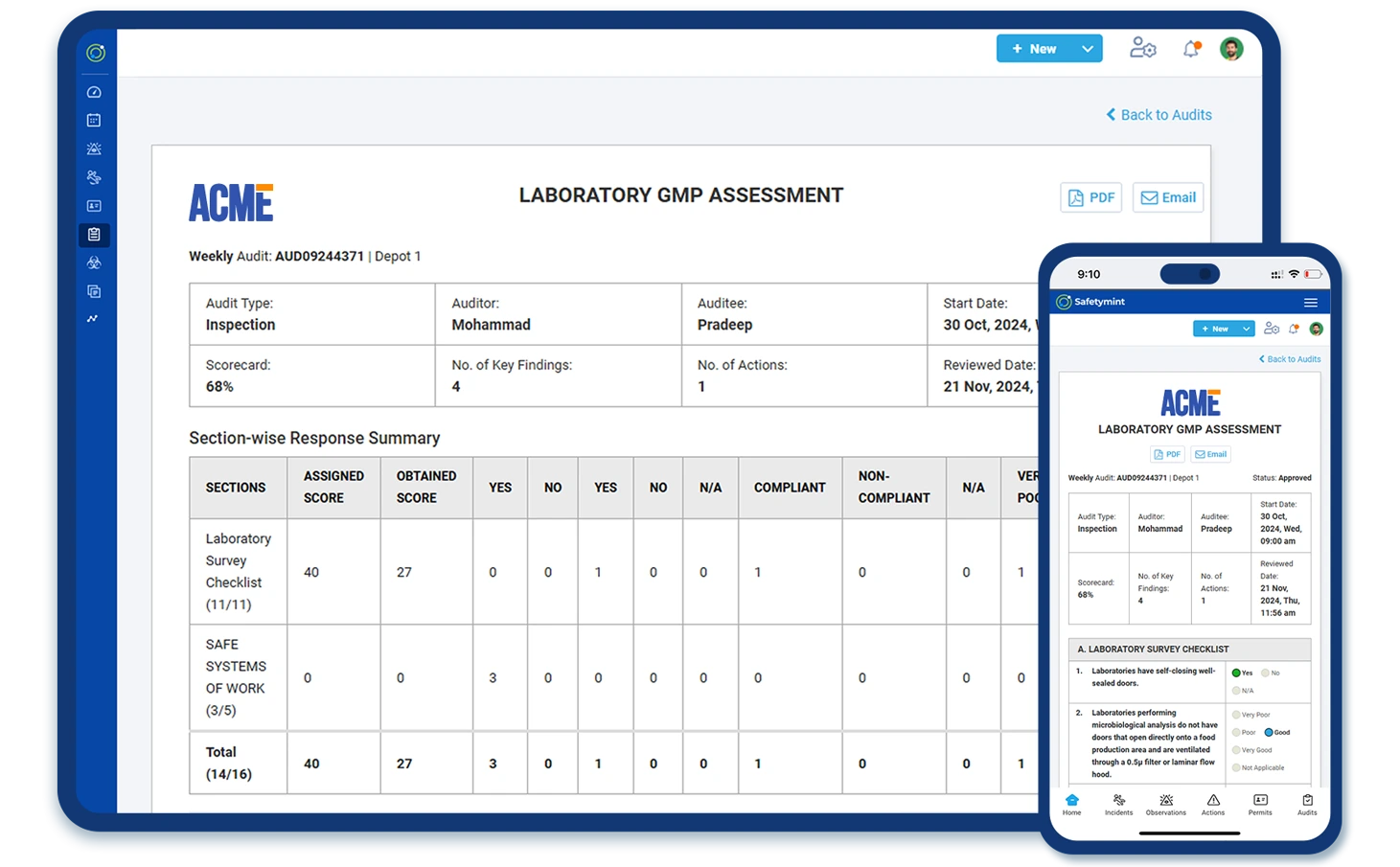The width and height of the screenshot is (1400, 867).
Task: Select "N/A" for the first checklist question
Action: 1236,690
